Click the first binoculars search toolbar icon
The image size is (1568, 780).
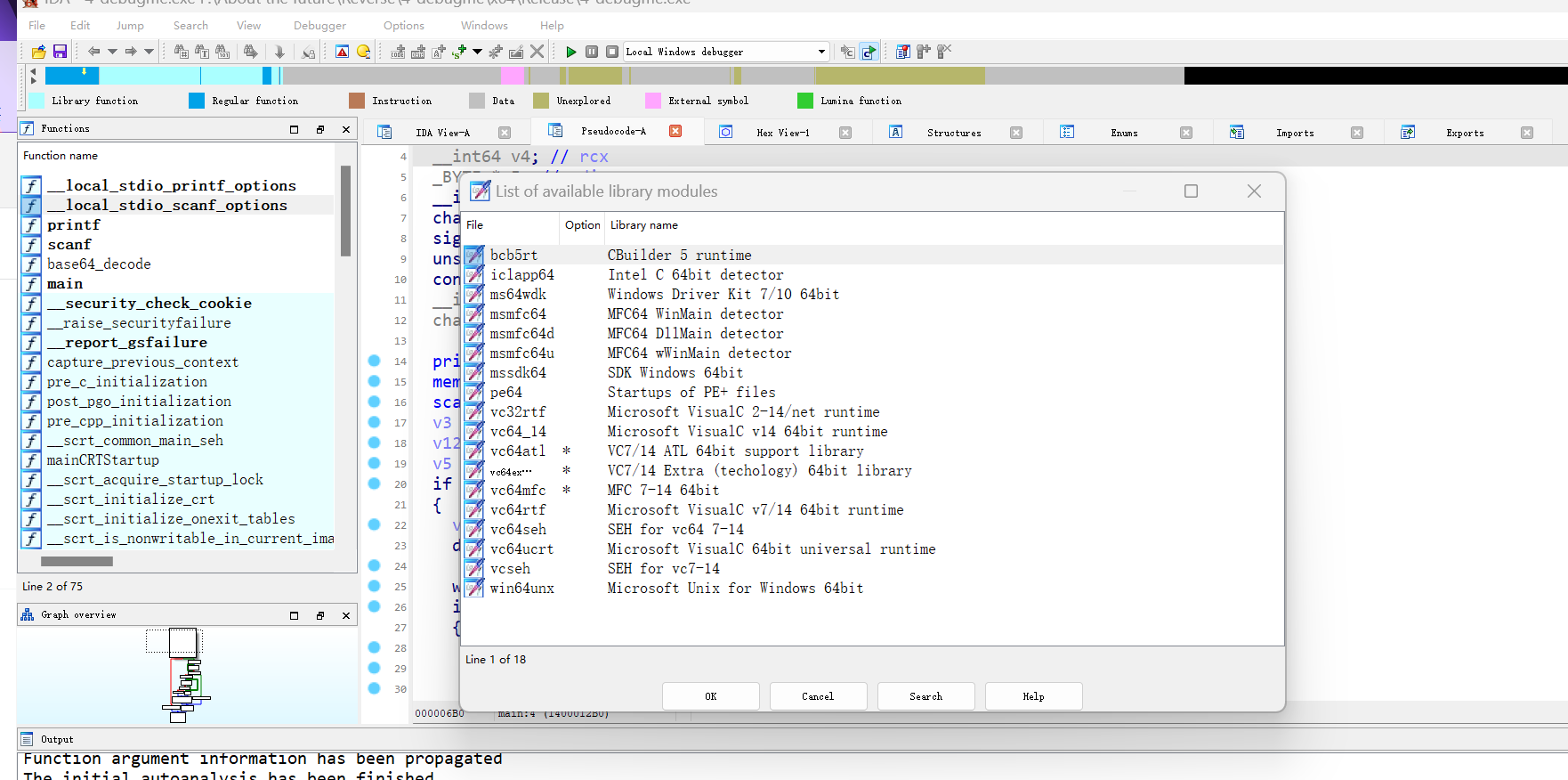[182, 52]
